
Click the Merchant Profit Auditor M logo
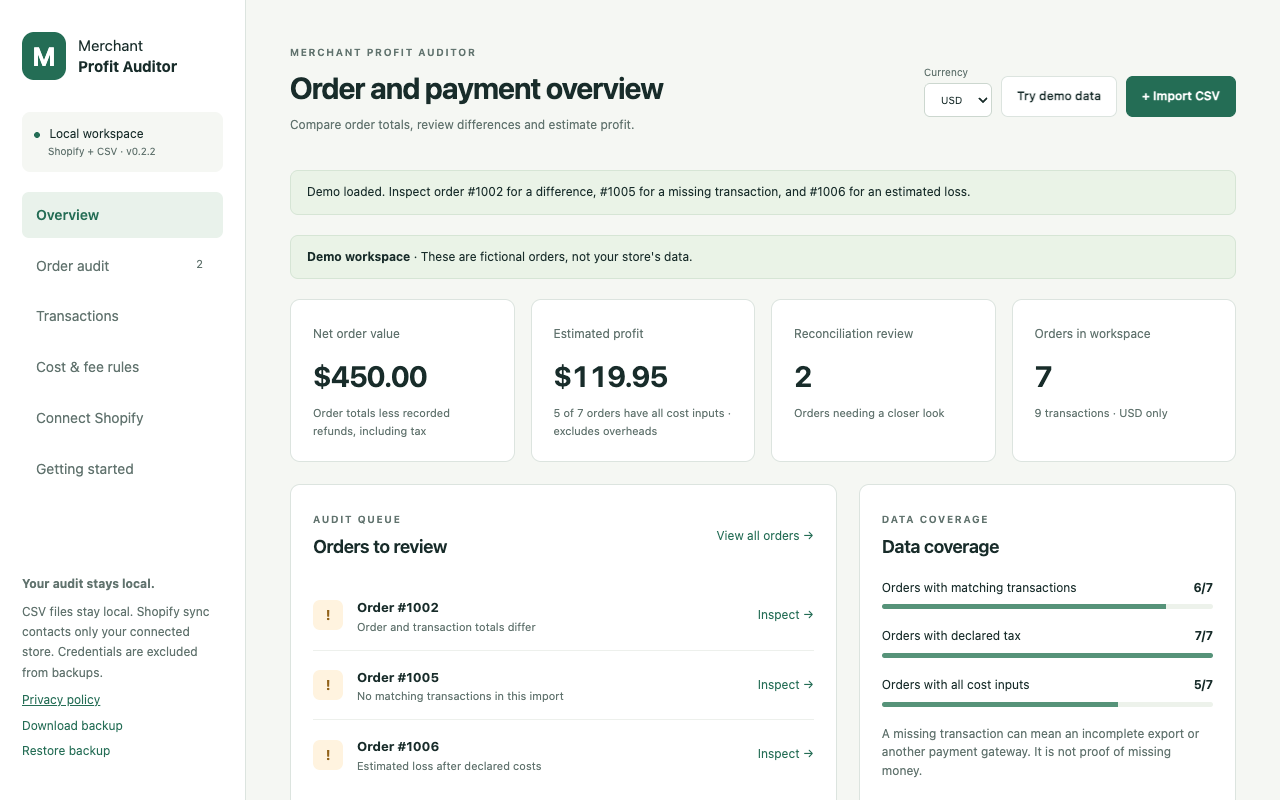point(44,56)
